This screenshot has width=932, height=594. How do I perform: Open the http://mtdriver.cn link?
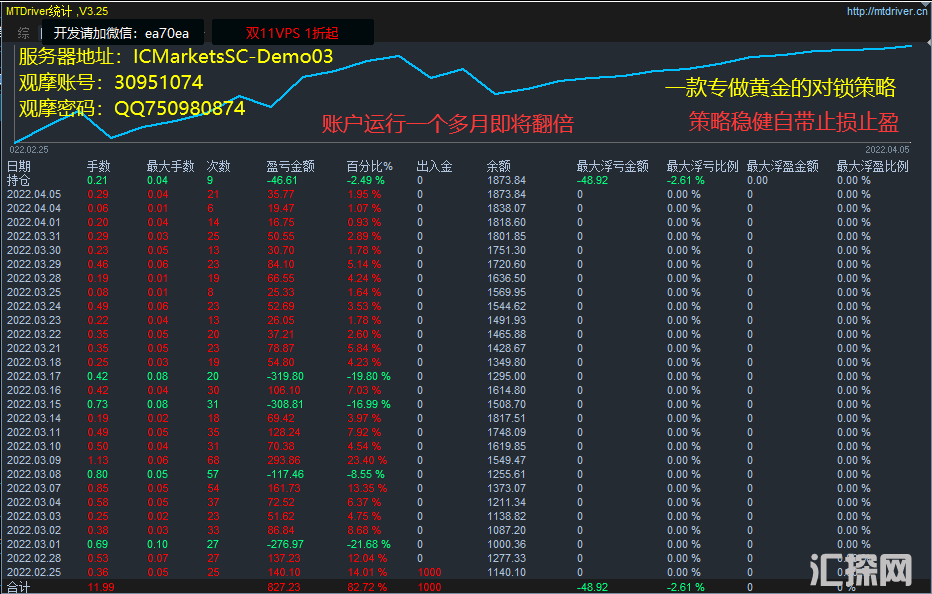(888, 11)
